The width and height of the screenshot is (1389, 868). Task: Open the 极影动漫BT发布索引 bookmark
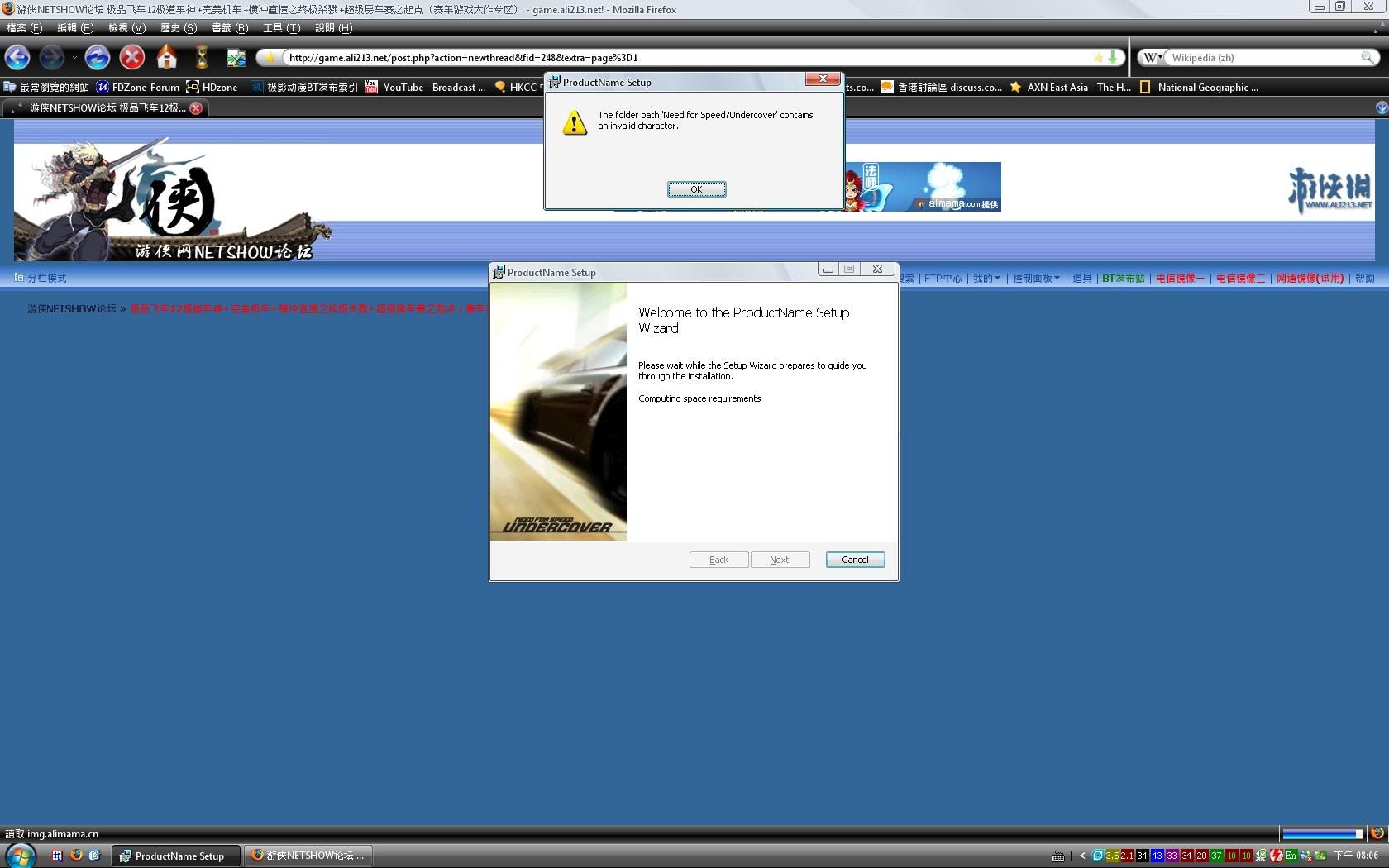coord(304,87)
